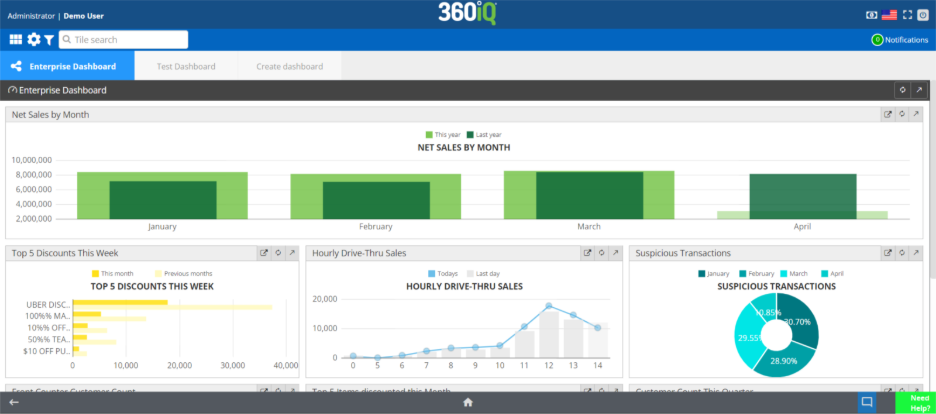This screenshot has height=414, width=936.
Task: Refresh the Net Sales by Month tile
Action: (901, 114)
